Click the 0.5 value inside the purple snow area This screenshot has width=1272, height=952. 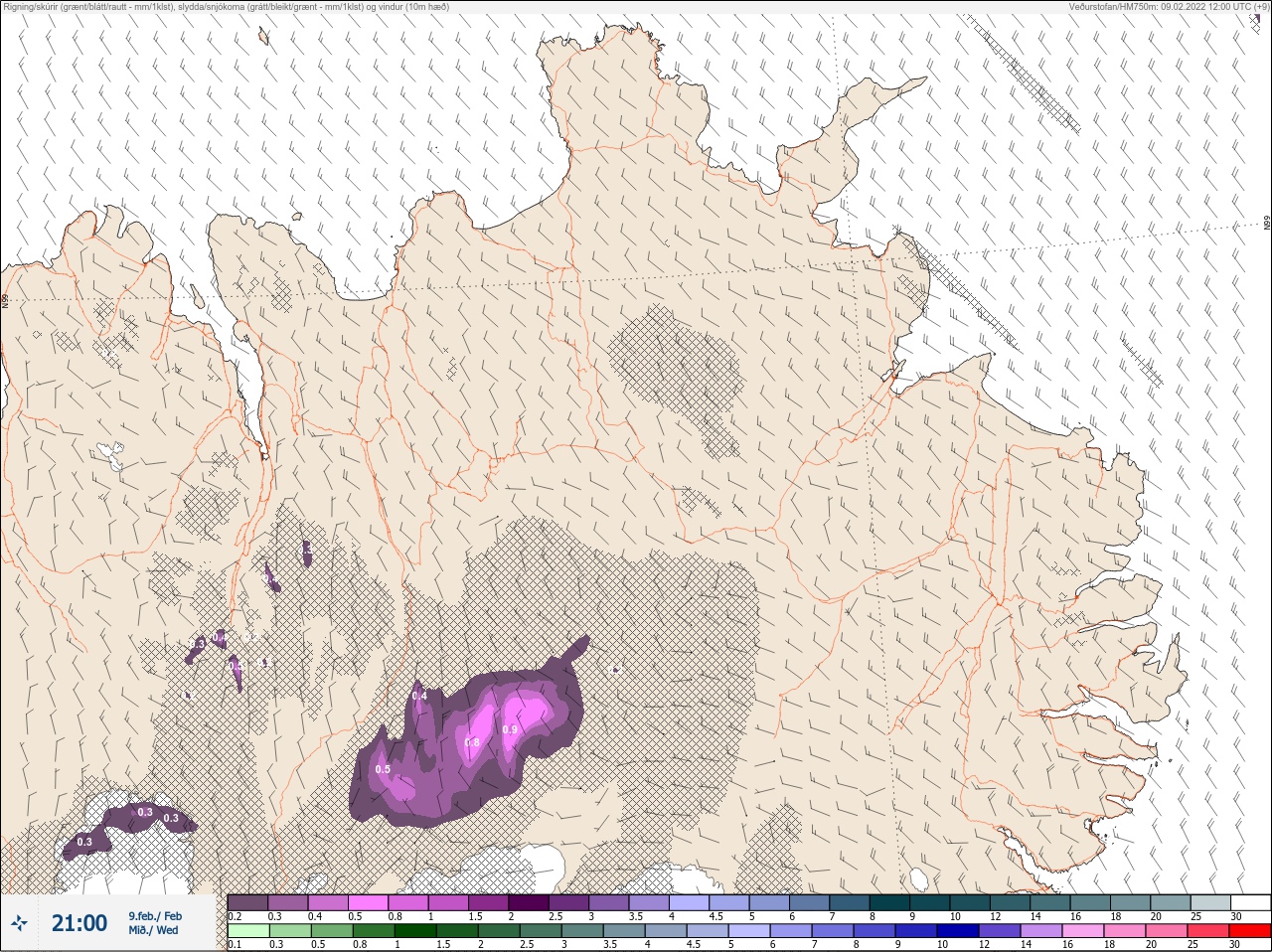click(x=383, y=770)
